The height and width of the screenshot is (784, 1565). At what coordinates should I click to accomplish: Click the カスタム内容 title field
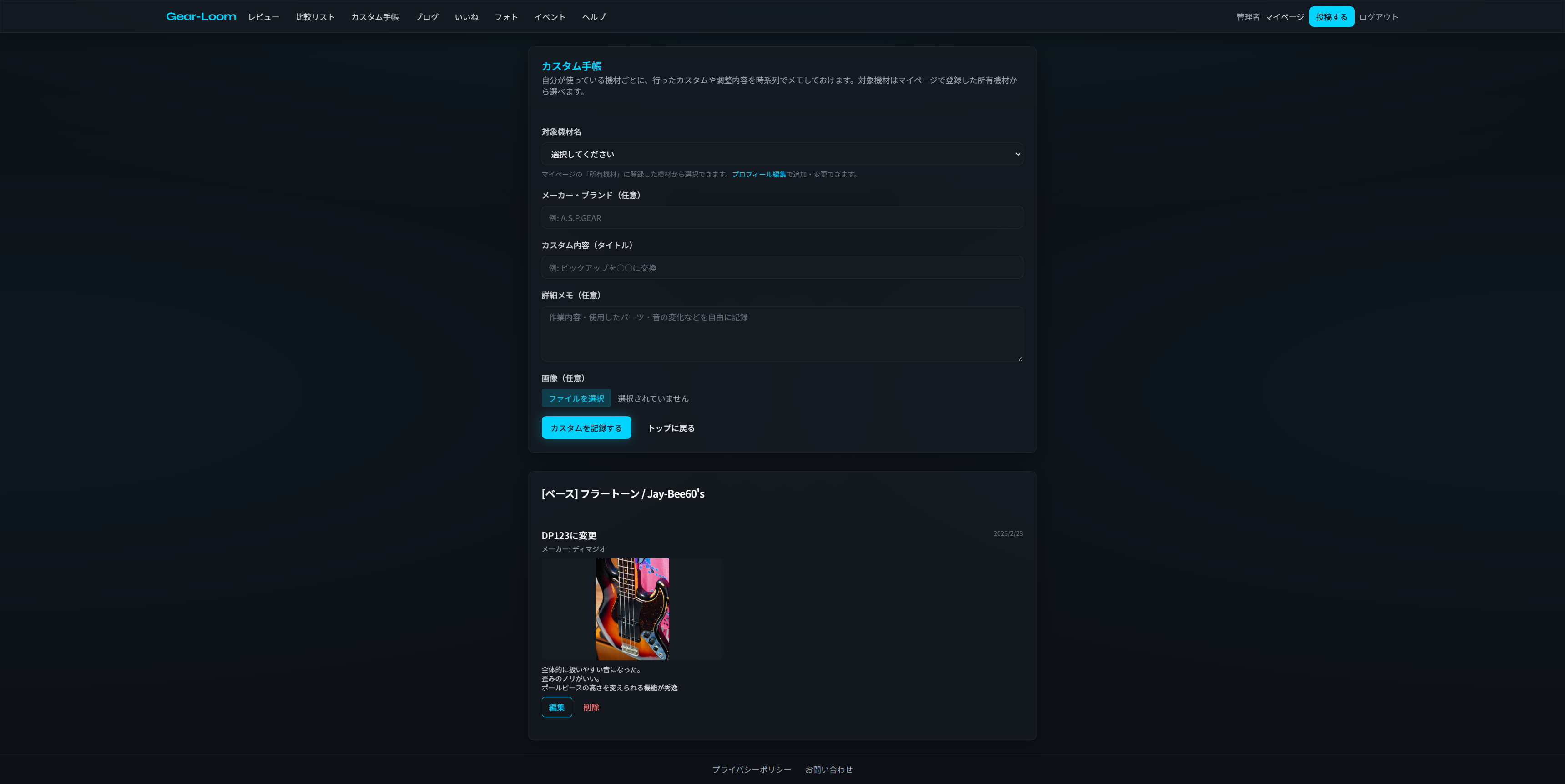coord(782,268)
